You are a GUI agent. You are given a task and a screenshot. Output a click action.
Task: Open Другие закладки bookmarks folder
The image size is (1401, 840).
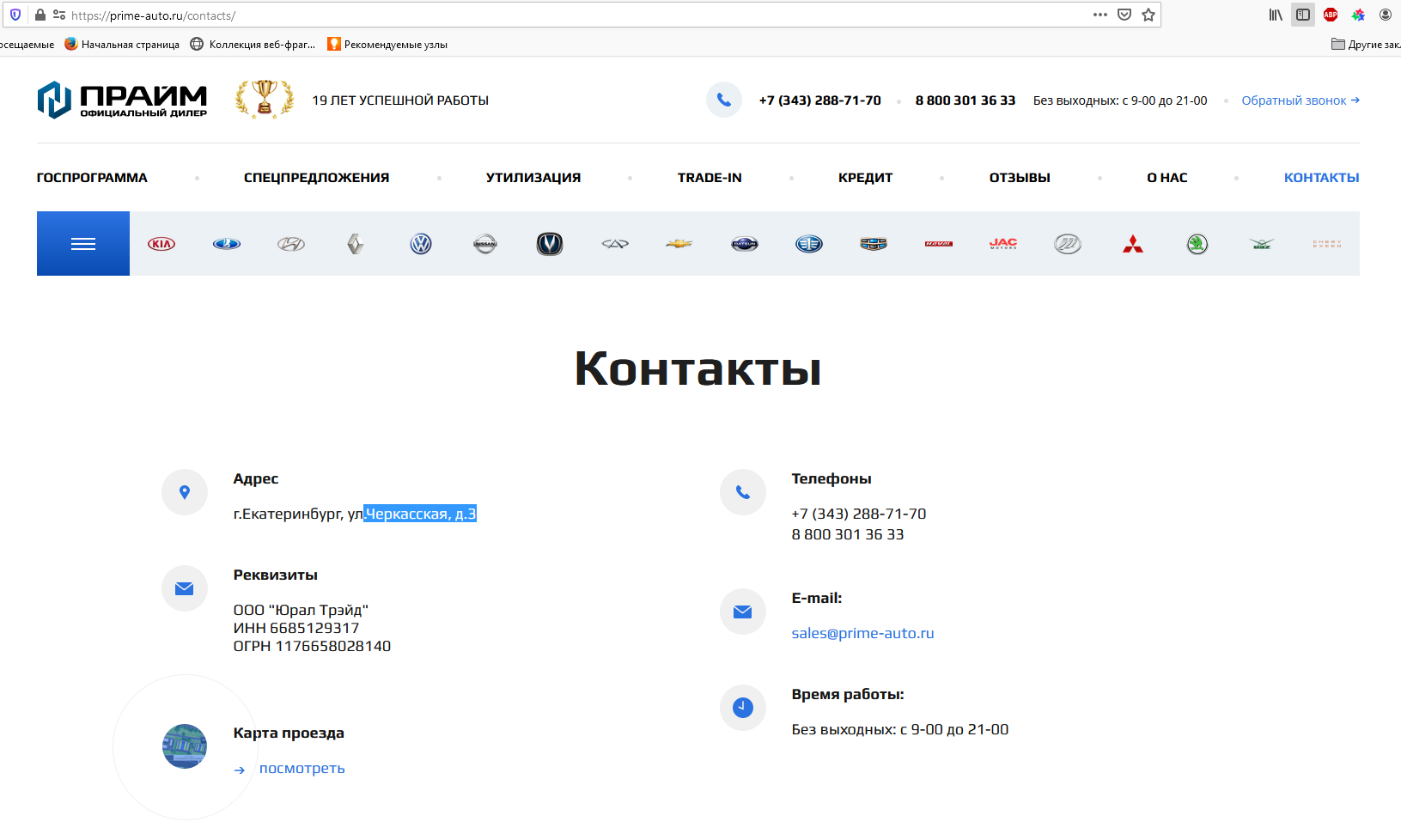point(1366,44)
